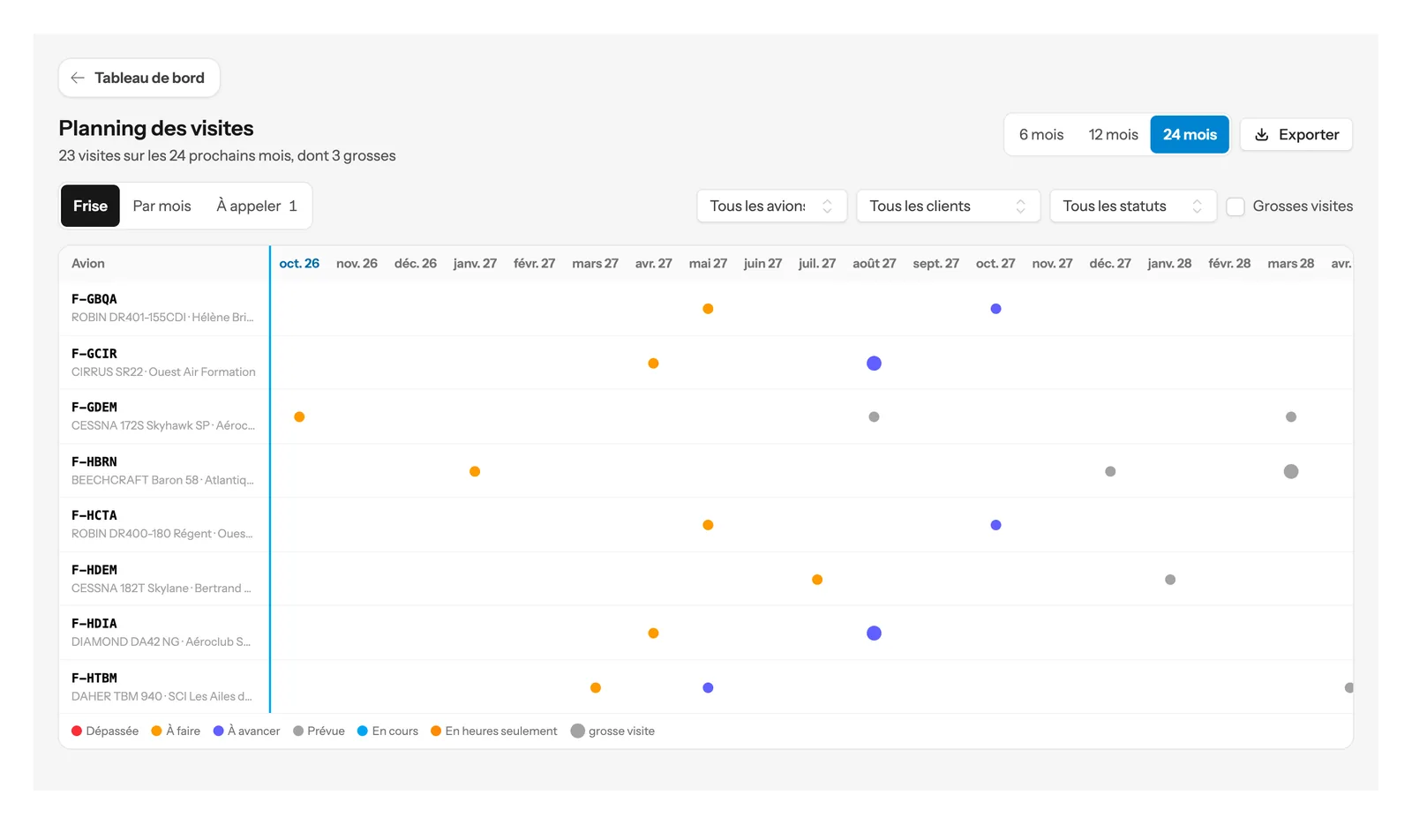Click F-HDEM gray dot in janv. 28
Image resolution: width=1412 pixels, height=840 pixels.
[x=1170, y=580]
